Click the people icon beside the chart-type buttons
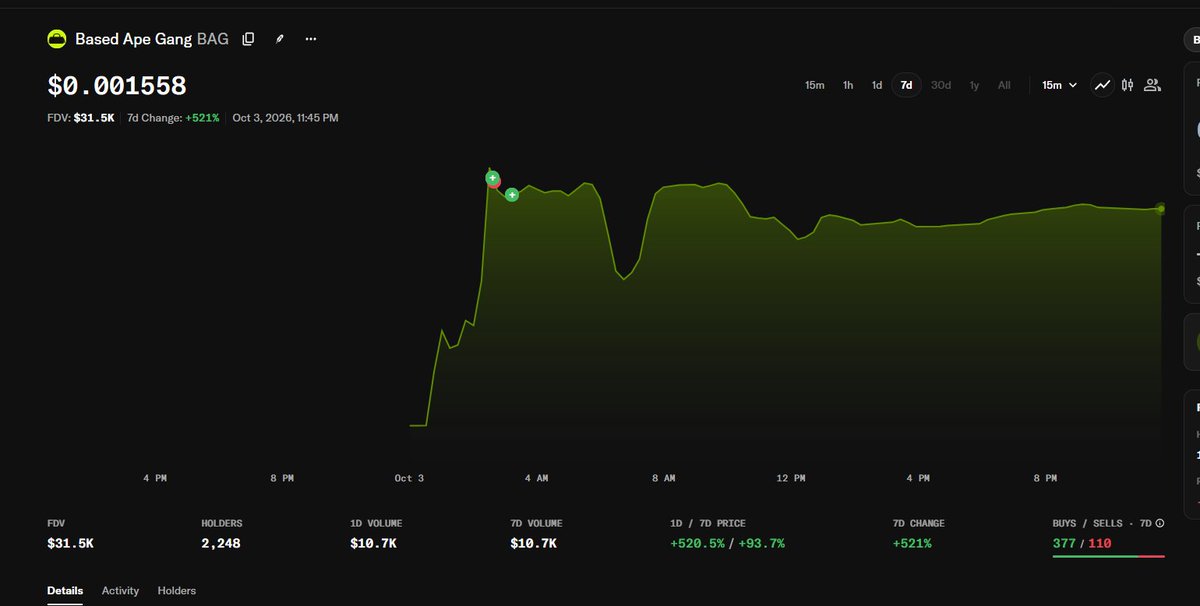The image size is (1200, 606). [x=1152, y=85]
